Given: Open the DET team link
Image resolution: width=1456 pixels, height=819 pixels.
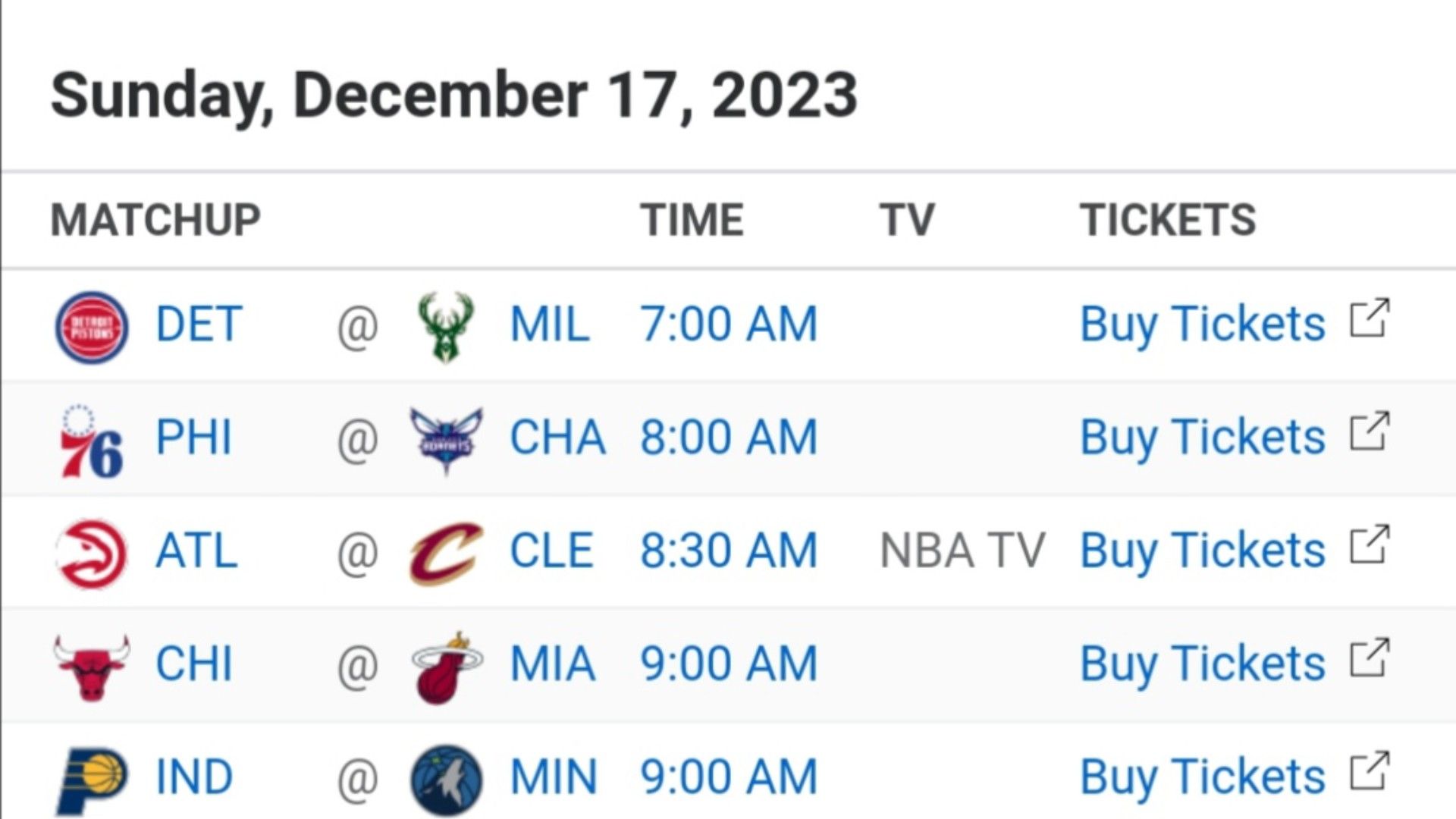Looking at the screenshot, I should pyautogui.click(x=199, y=324).
